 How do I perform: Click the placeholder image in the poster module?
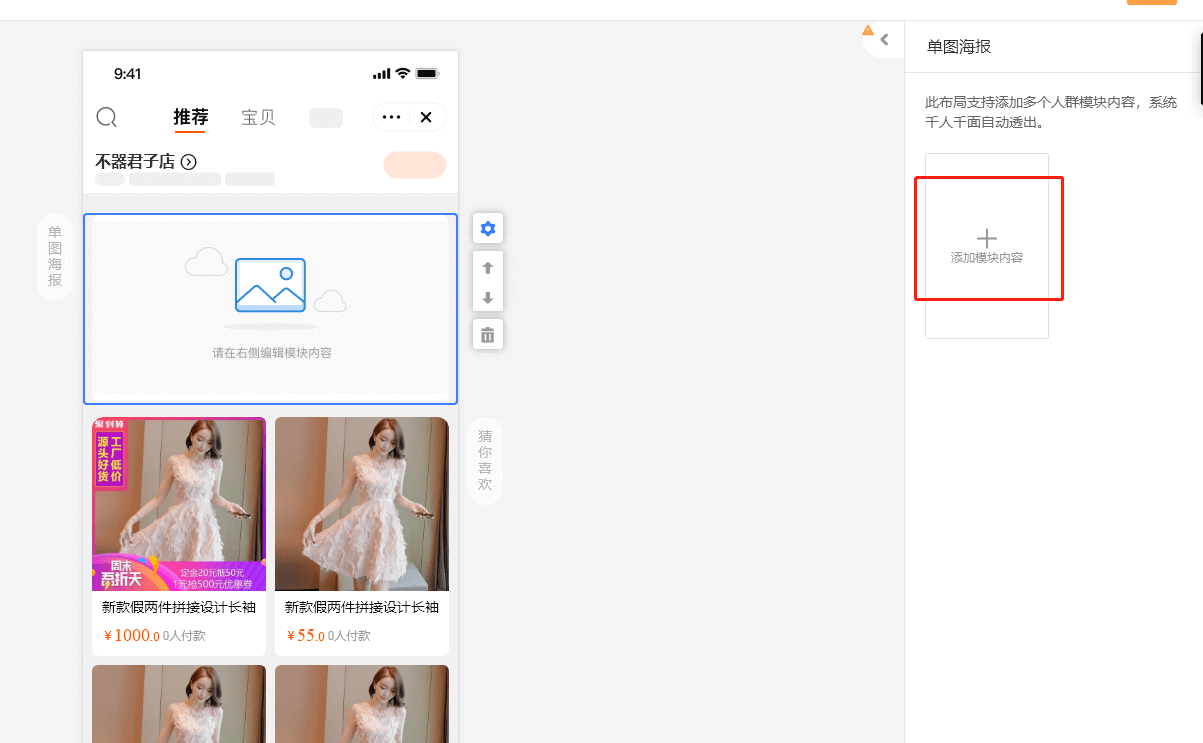click(270, 285)
